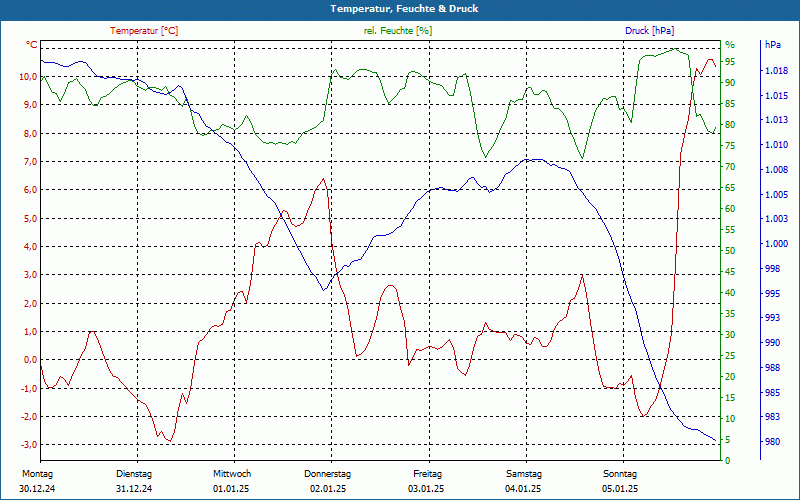Click the 'Donnerstag' day label
Image resolution: width=800 pixels, height=500 pixels.
(x=328, y=474)
